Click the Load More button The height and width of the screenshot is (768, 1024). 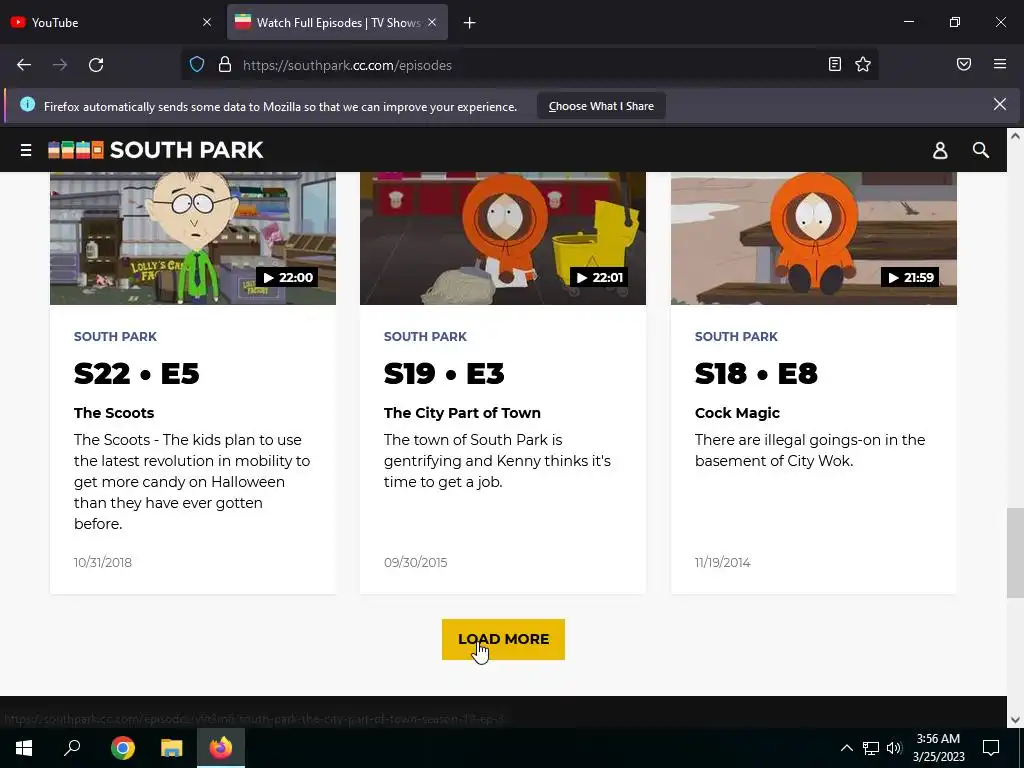[503, 639]
